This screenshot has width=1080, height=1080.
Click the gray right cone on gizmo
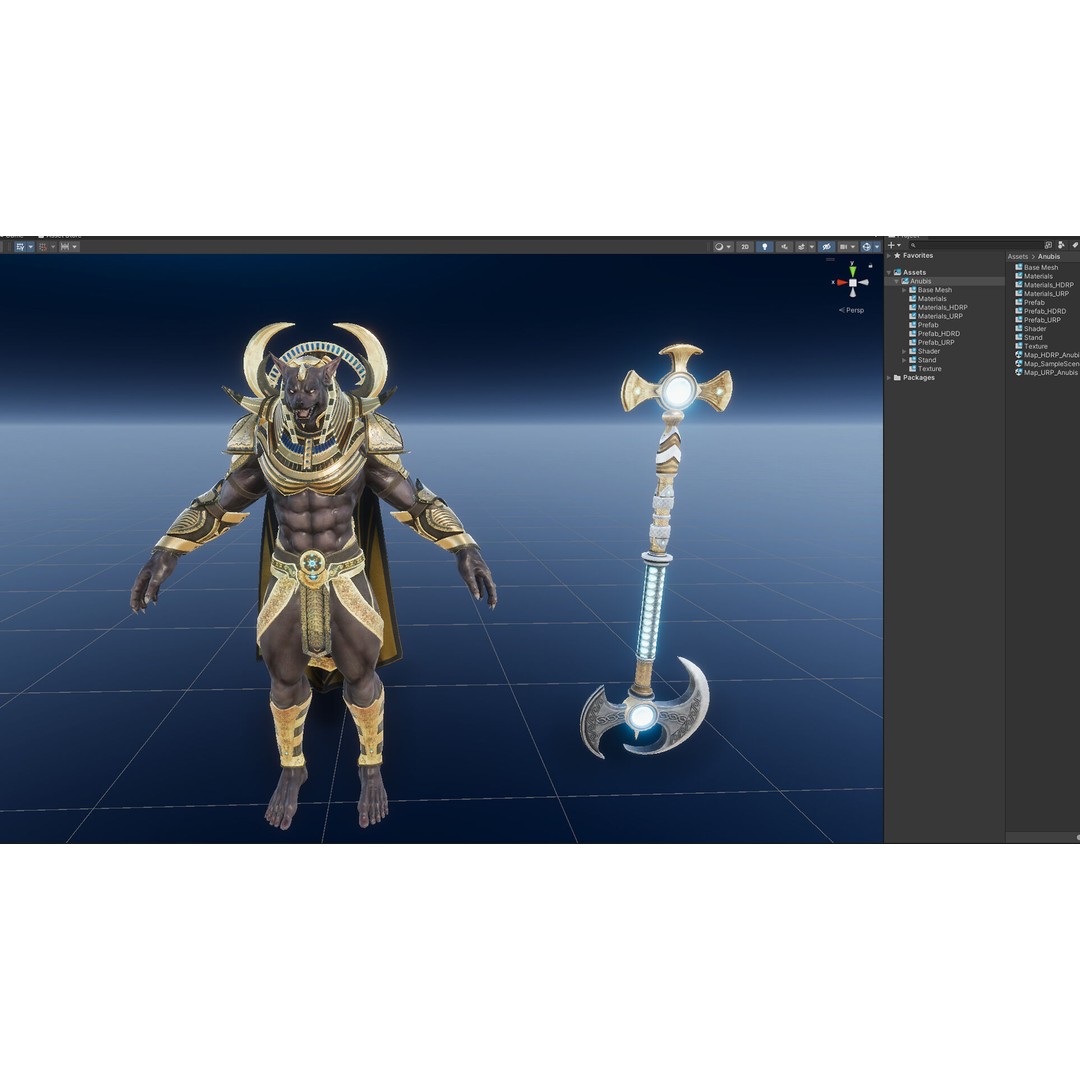[x=863, y=282]
